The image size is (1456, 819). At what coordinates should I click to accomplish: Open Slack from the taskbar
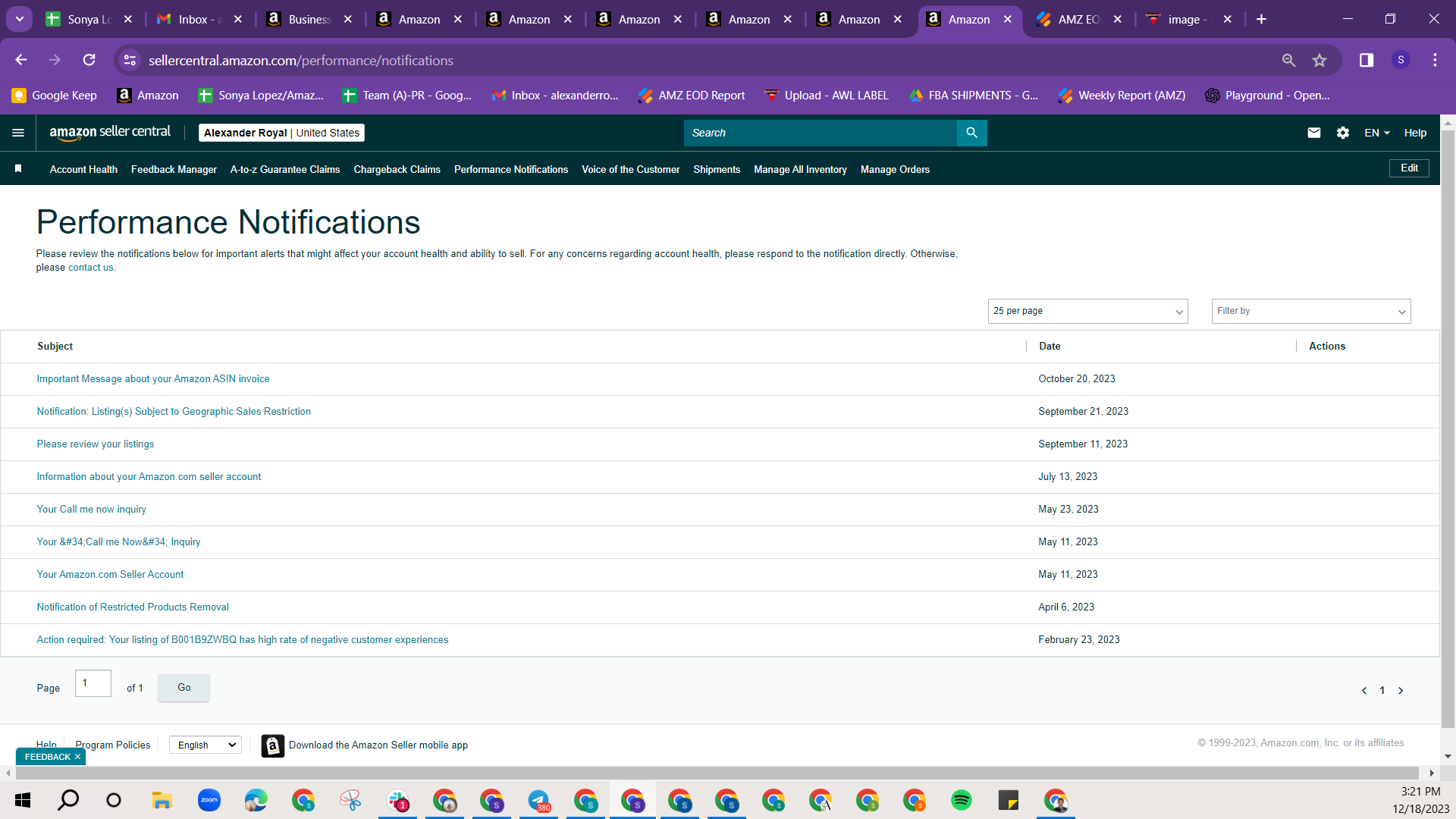click(x=397, y=800)
